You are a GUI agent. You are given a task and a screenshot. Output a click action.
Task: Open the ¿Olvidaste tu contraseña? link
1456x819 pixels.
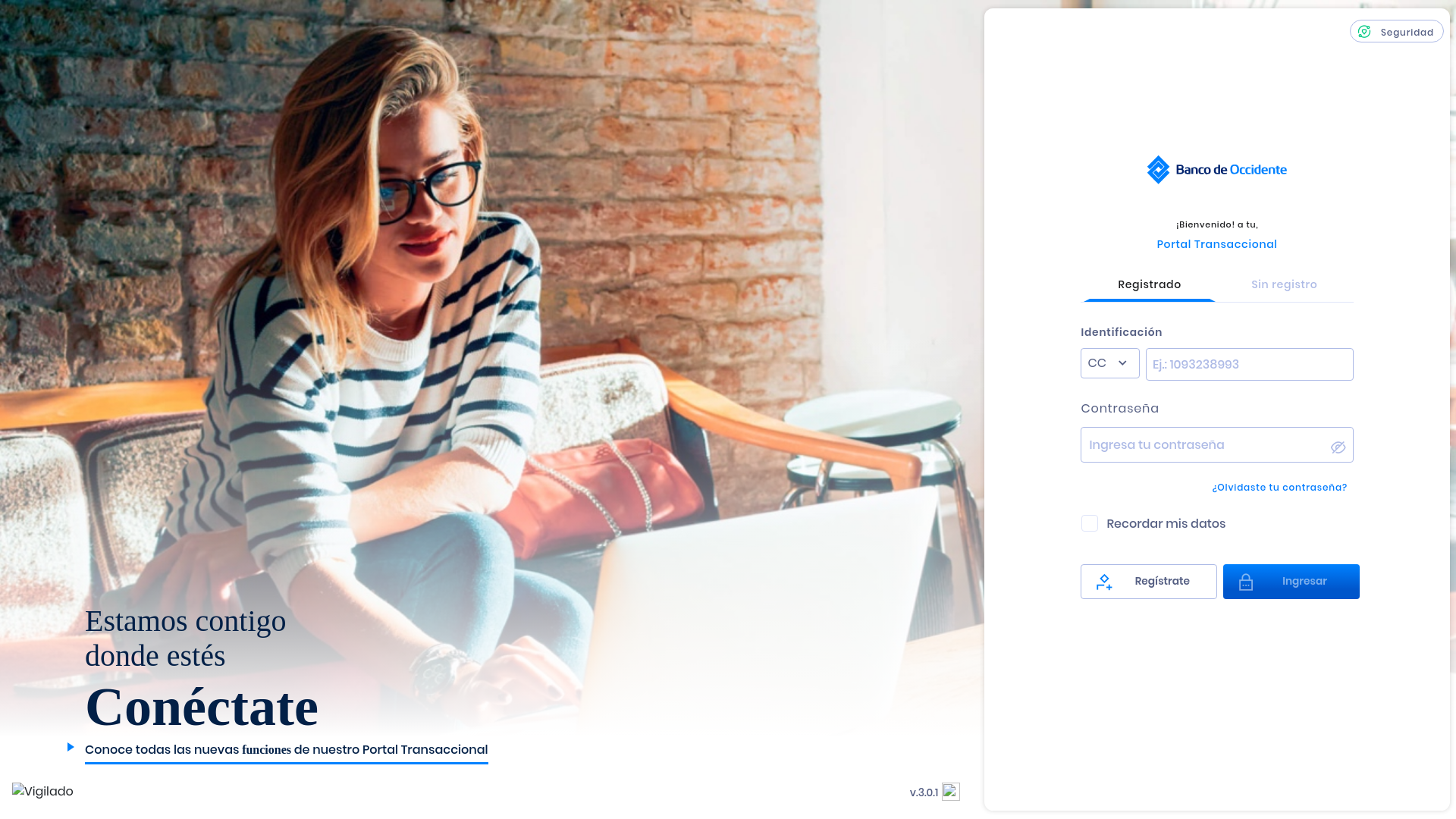point(1279,488)
